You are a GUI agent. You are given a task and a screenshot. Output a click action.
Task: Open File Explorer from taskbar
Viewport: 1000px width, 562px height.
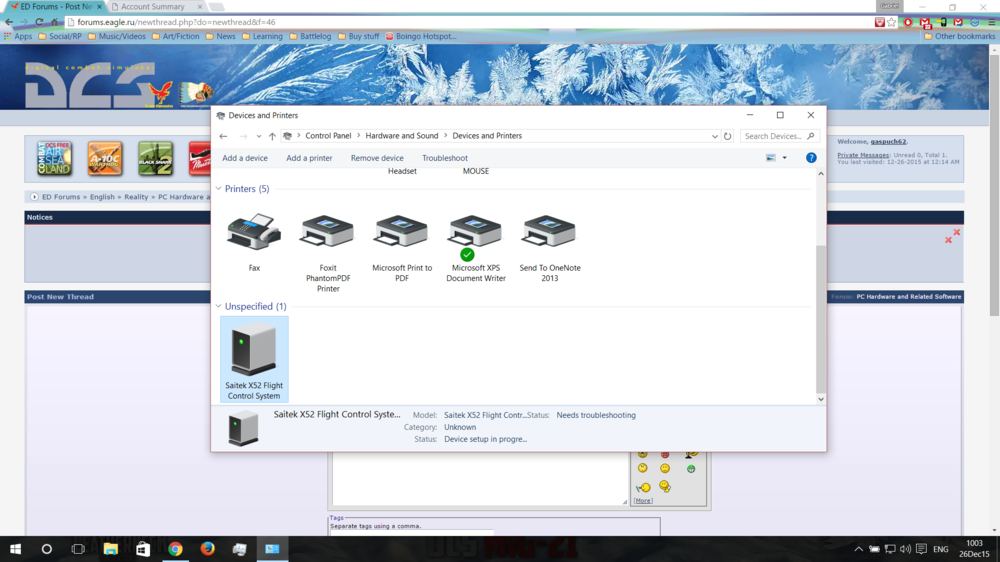(x=111, y=549)
